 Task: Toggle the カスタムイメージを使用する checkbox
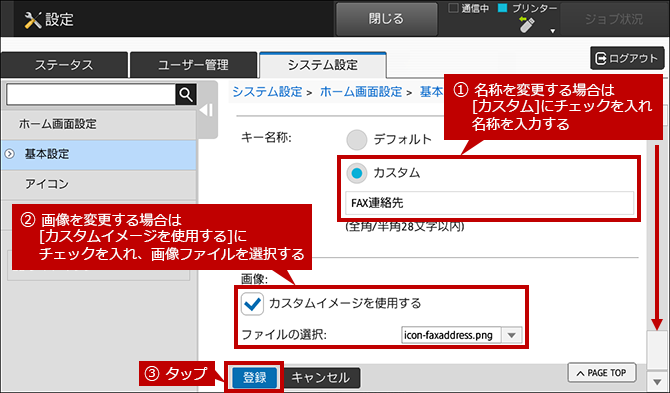click(x=252, y=304)
